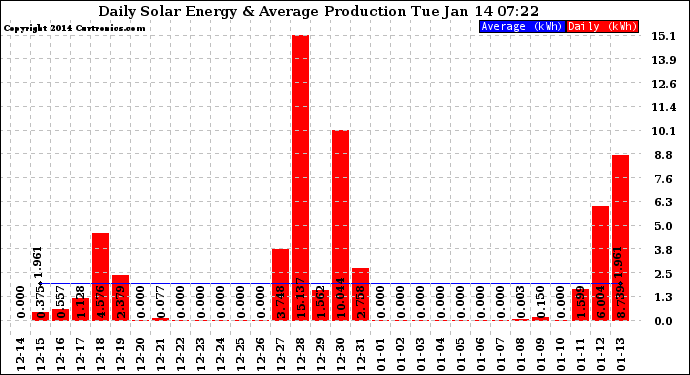Select the red bar for 01-12
The width and height of the screenshot is (690, 375).
click(600, 263)
